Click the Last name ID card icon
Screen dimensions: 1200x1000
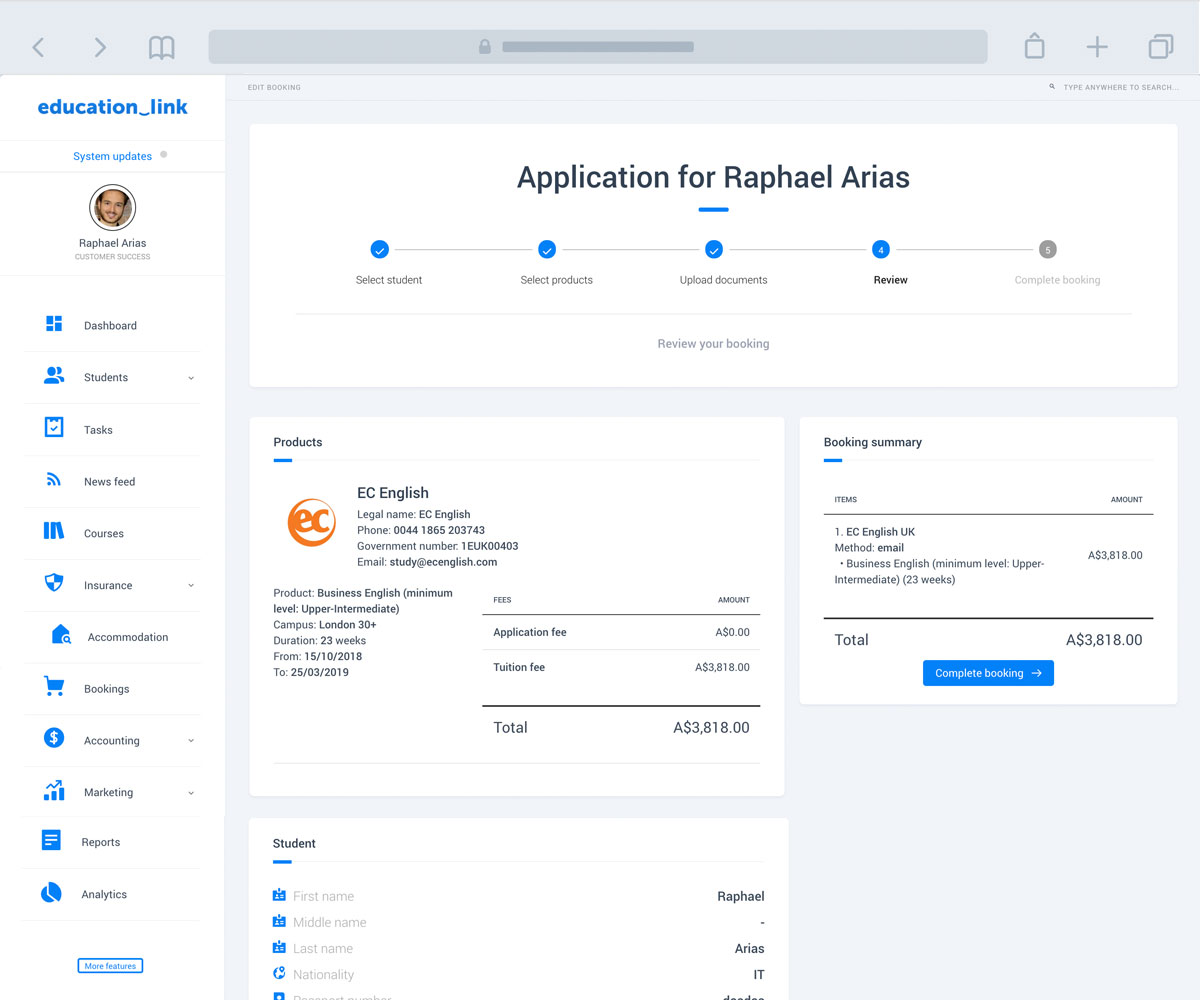(279, 947)
